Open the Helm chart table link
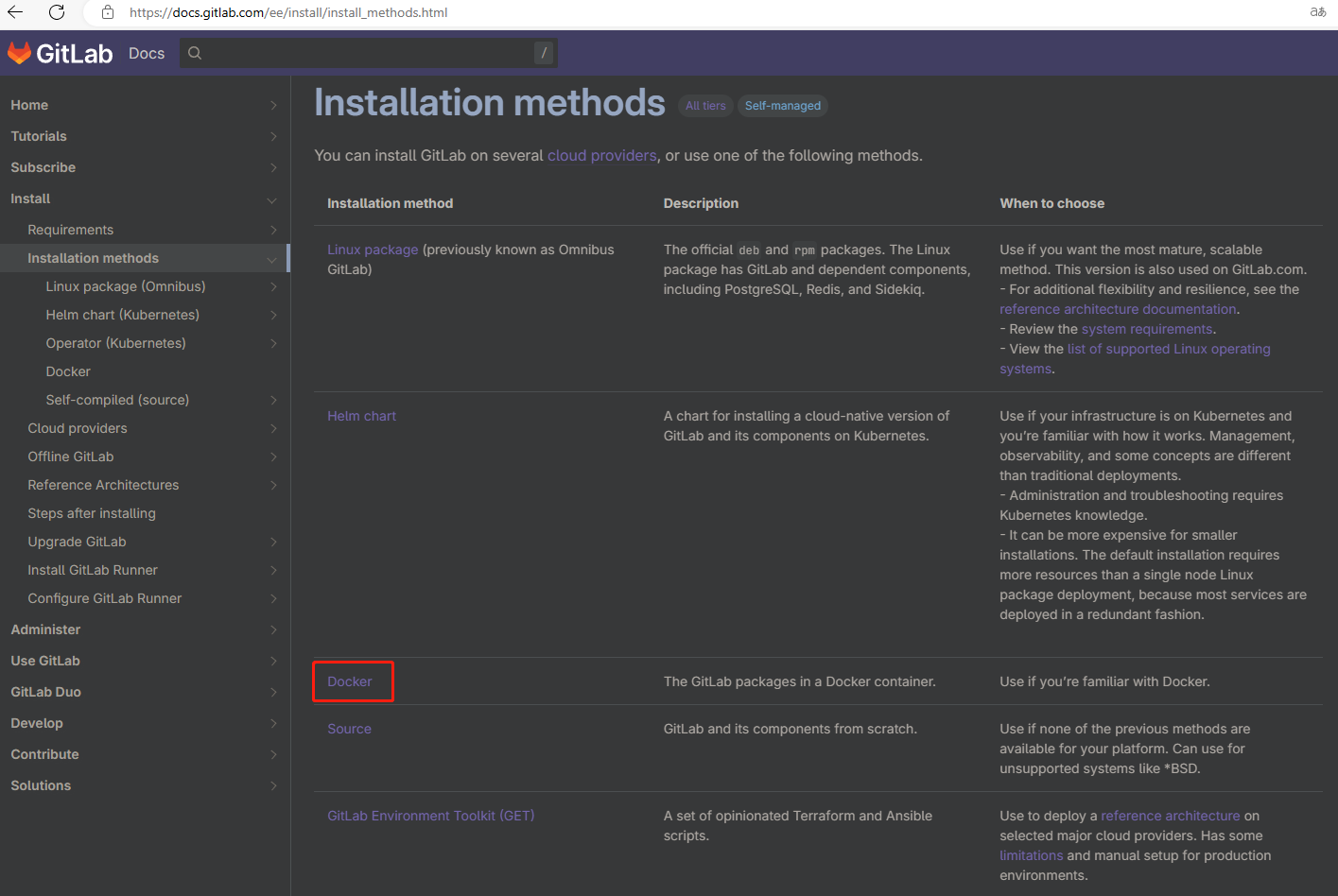Screen dimensions: 1338x896 tap(361, 416)
